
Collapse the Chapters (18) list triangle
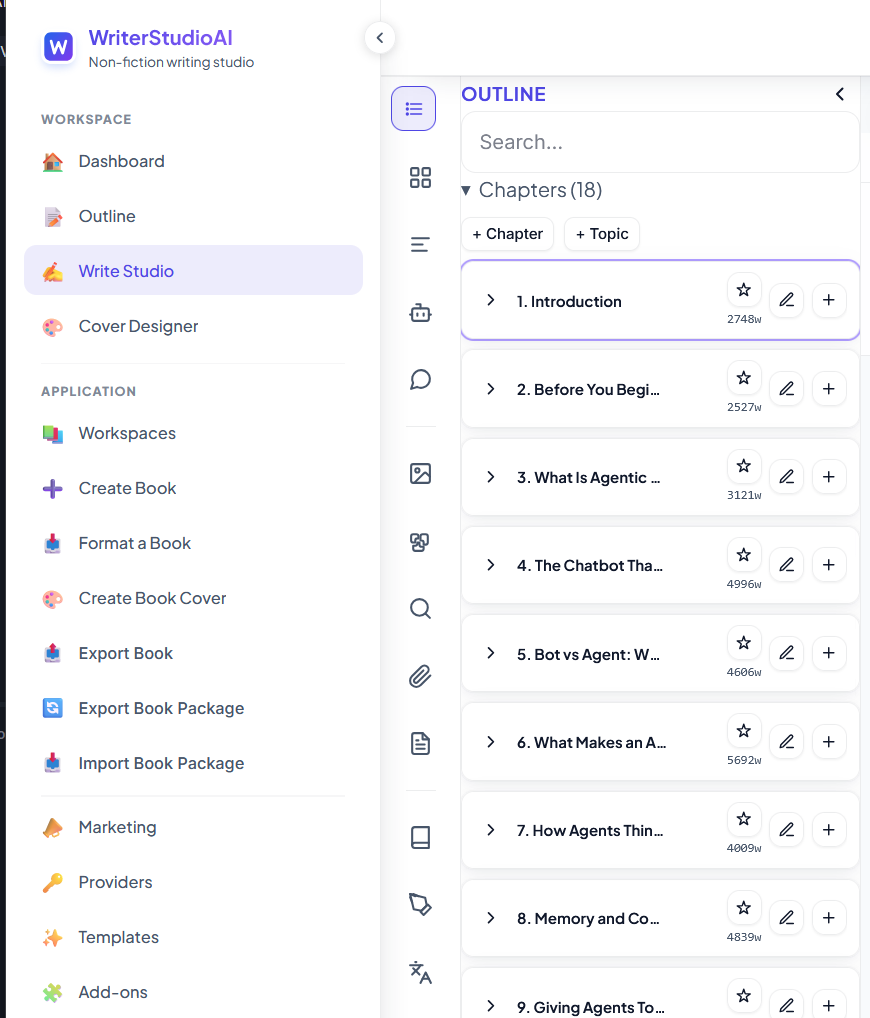pyautogui.click(x=466, y=190)
